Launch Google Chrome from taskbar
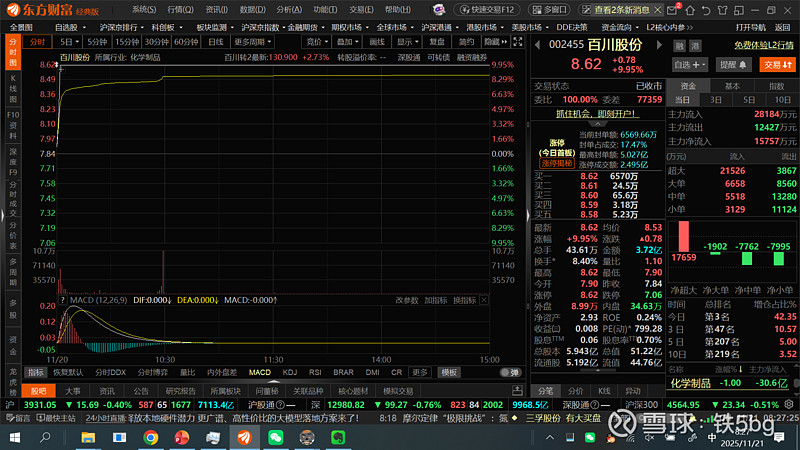800x450 pixels. 151,437
